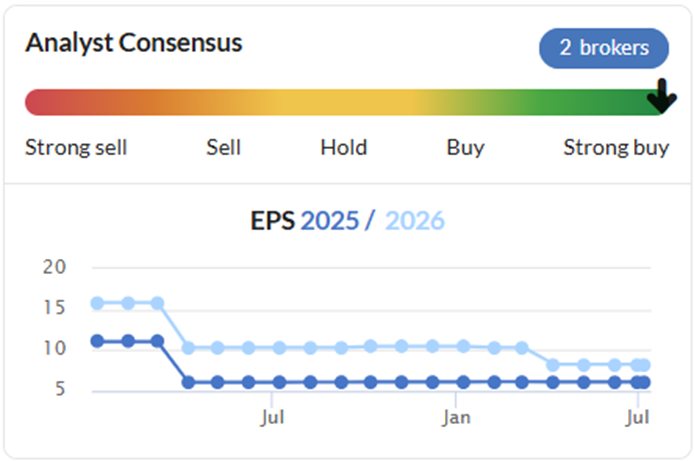
Task: Click the Jan axis label
Action: pos(456,418)
